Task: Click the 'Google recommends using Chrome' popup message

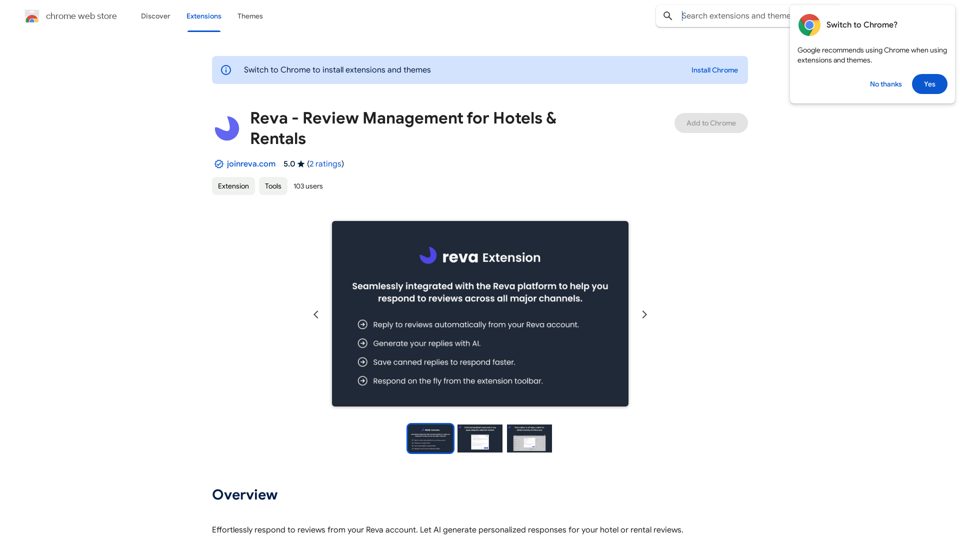Action: (872, 55)
